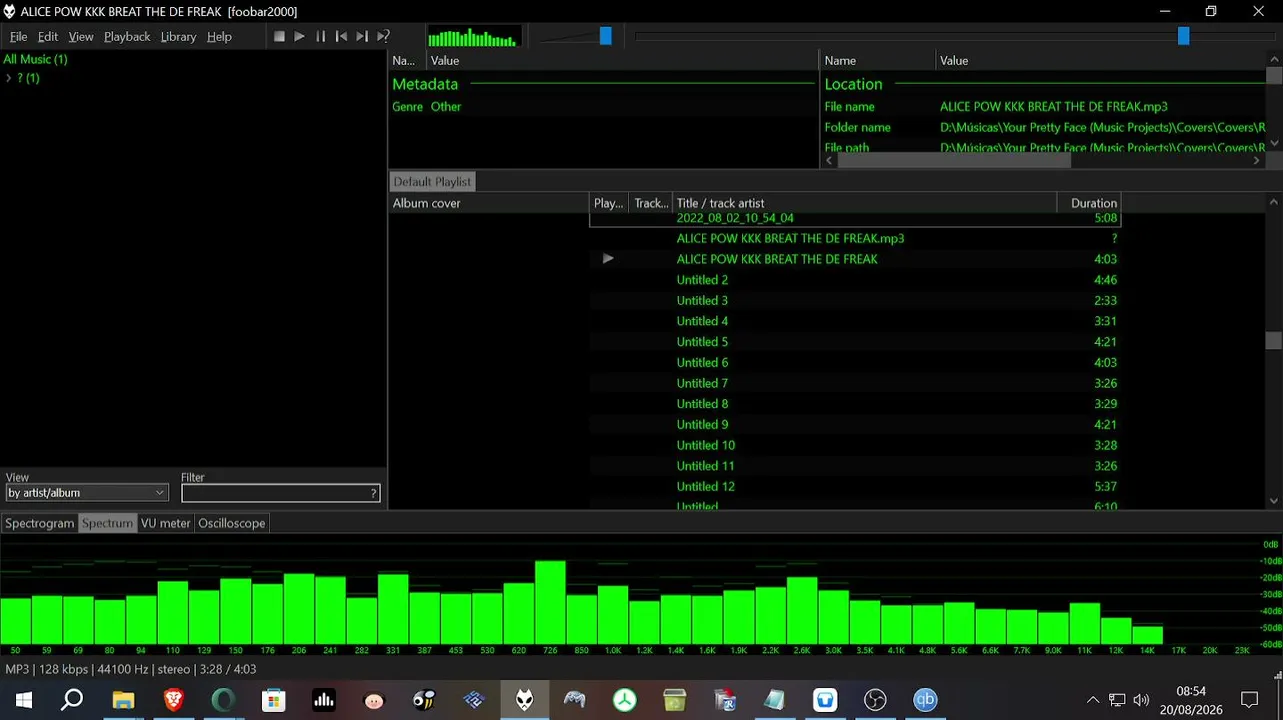Show hidden system tray icons
This screenshot has width=1283, height=720.
click(1093, 700)
